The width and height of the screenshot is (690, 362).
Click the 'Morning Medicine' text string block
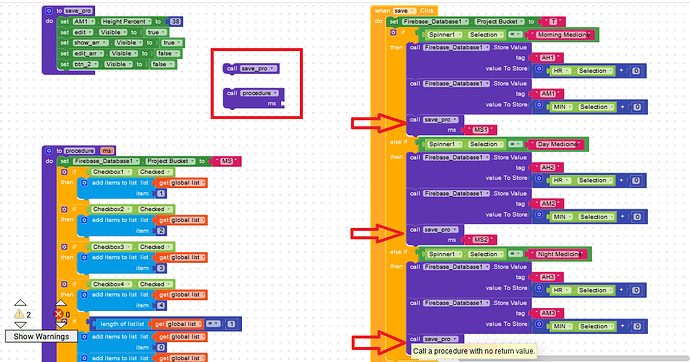[563, 35]
